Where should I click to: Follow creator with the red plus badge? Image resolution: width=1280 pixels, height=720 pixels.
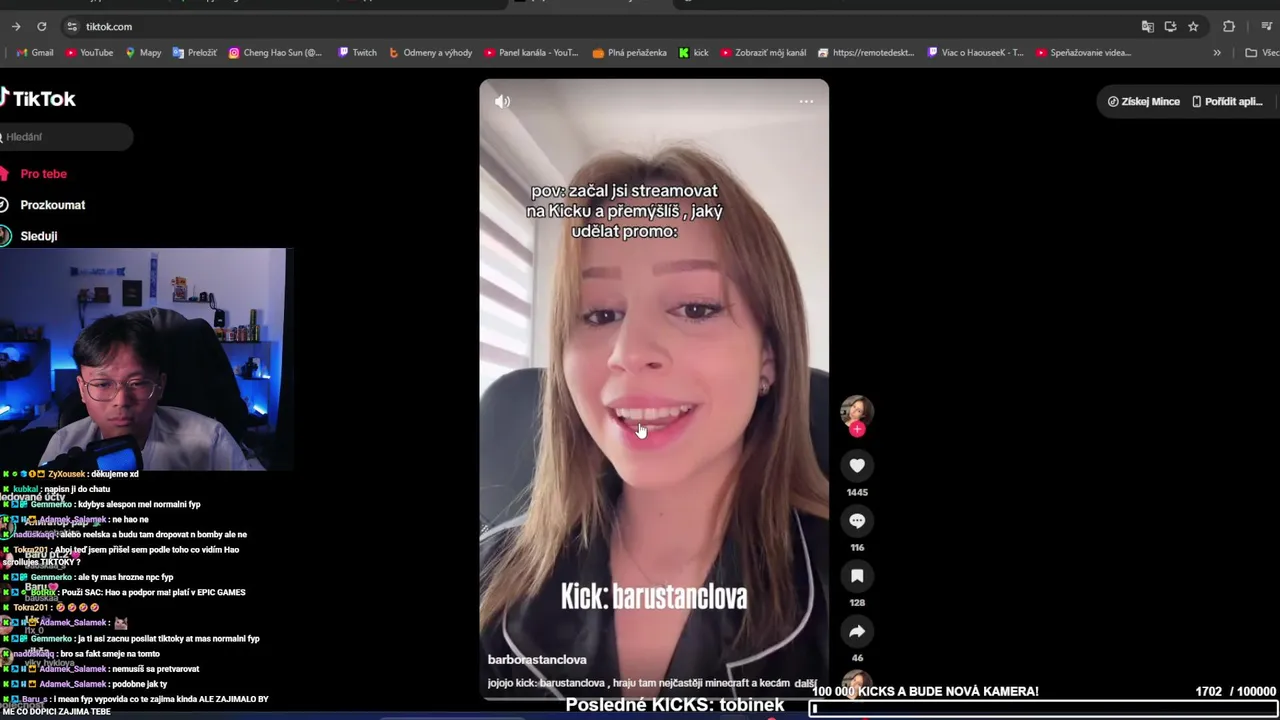pyautogui.click(x=857, y=429)
